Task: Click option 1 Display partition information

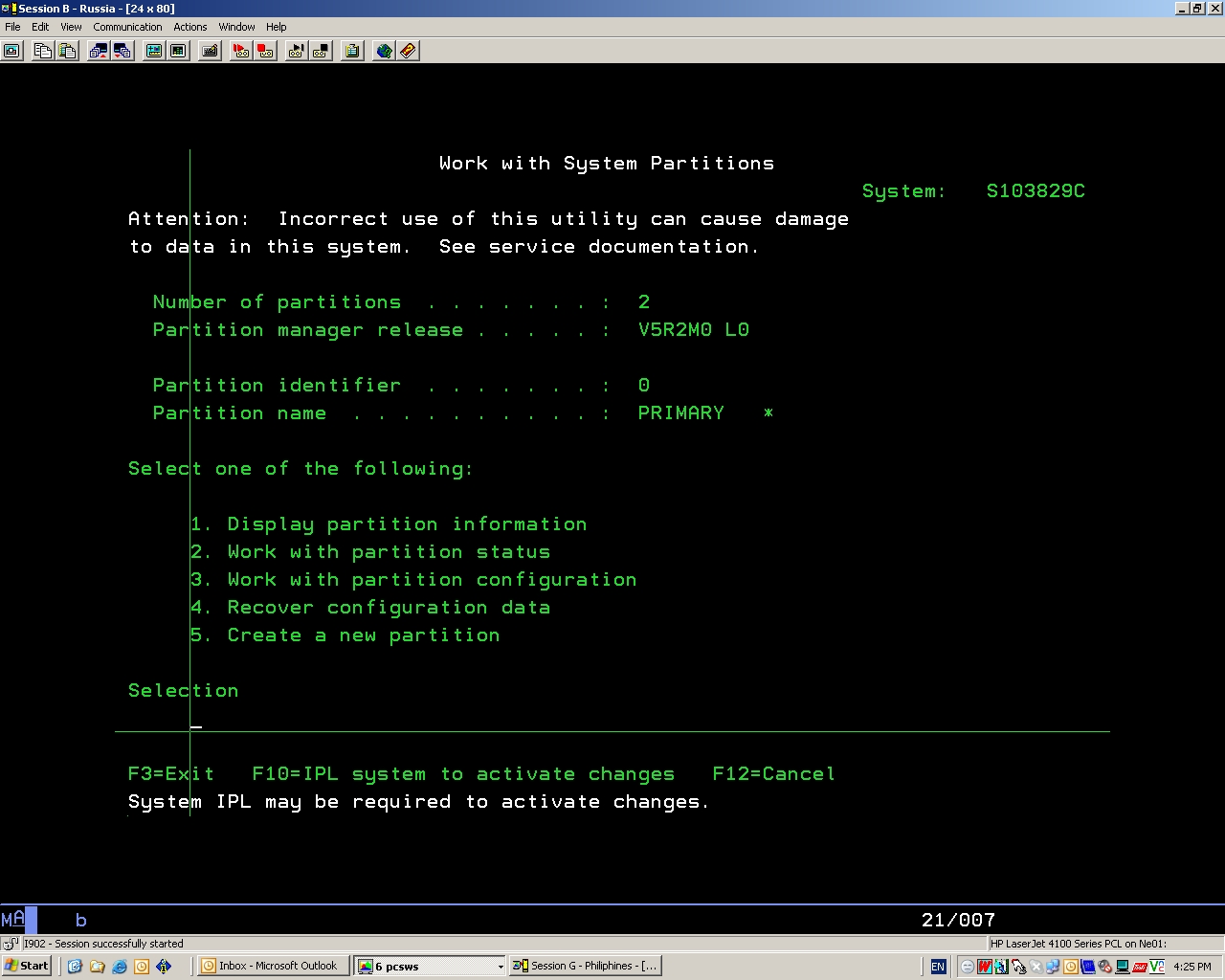Action: (x=389, y=524)
